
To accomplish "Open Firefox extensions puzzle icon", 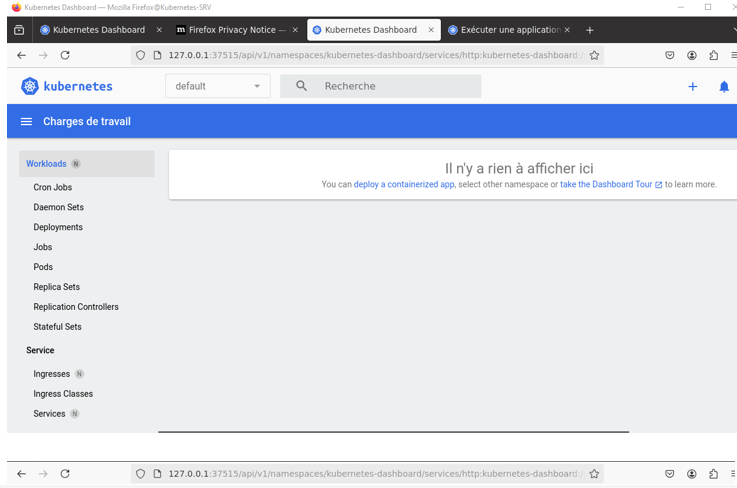I will click(713, 56).
